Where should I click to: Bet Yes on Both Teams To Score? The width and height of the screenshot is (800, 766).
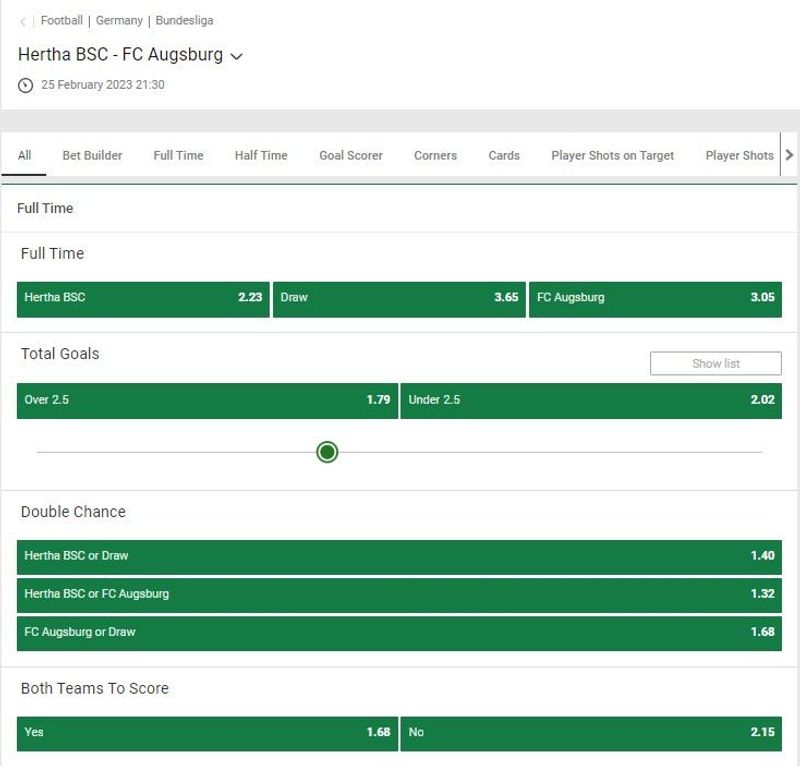coord(207,734)
